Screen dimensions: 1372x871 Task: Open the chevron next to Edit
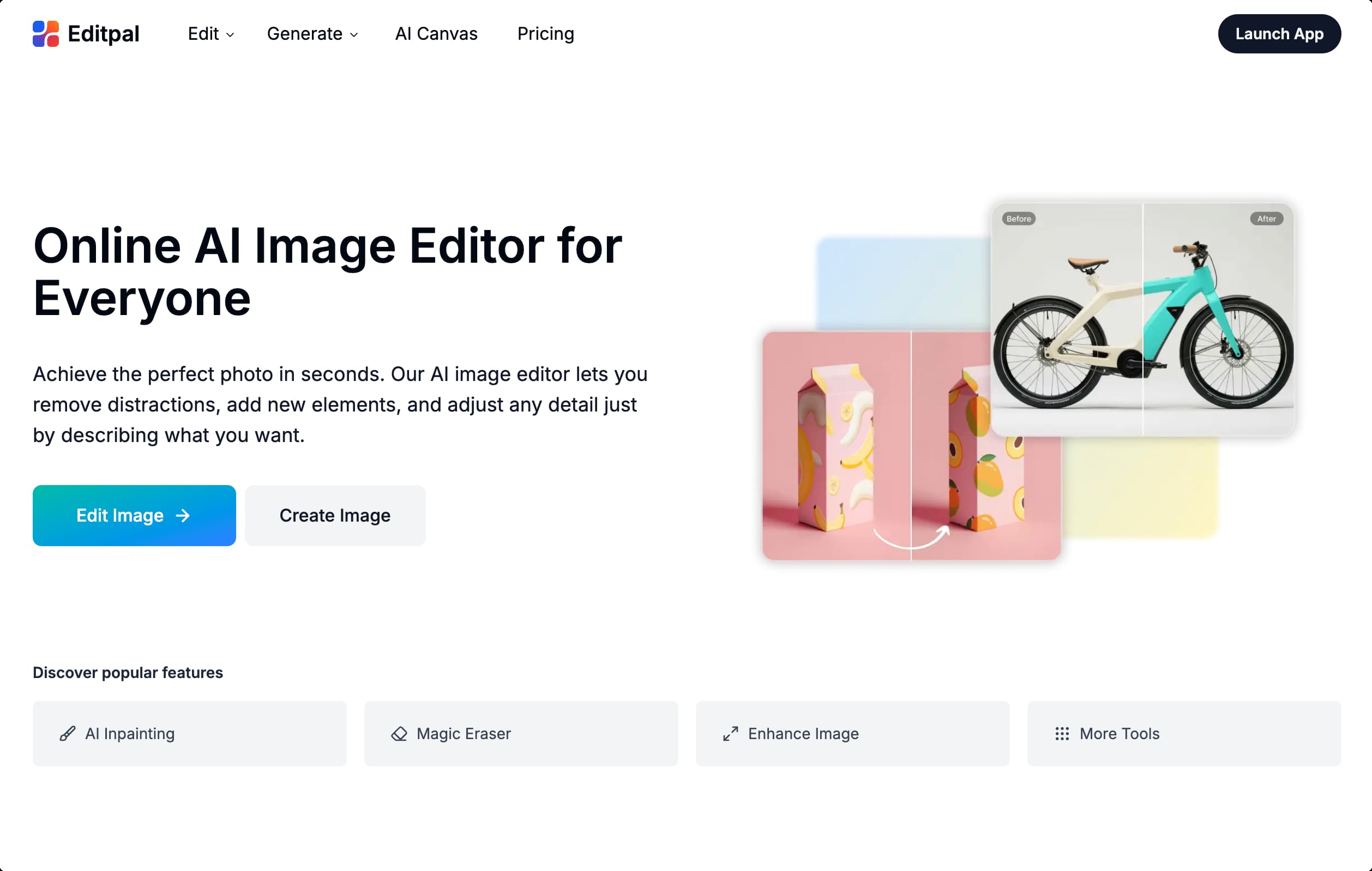point(230,35)
